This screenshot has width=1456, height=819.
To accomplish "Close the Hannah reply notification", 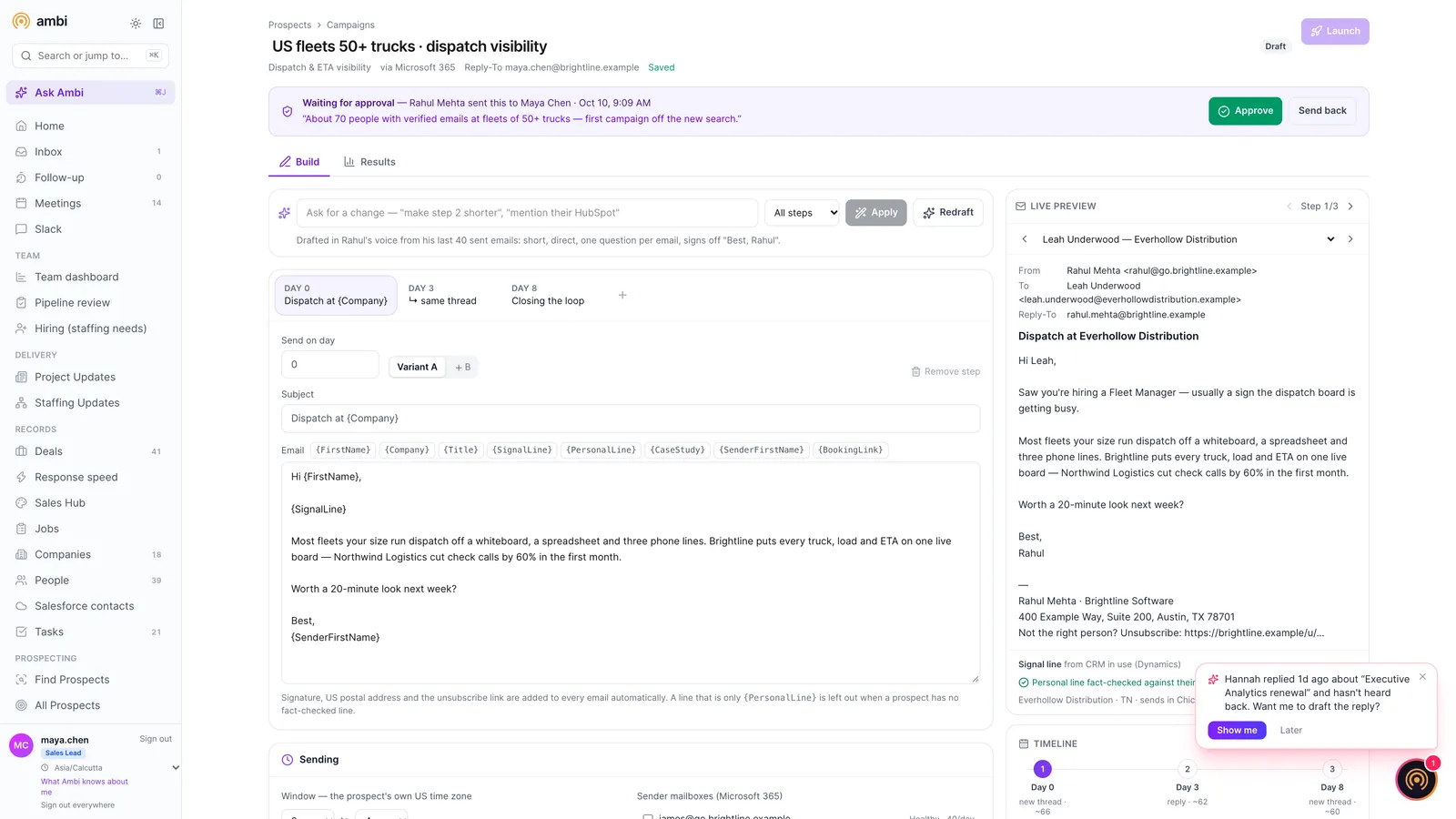I will pyautogui.click(x=1422, y=677).
